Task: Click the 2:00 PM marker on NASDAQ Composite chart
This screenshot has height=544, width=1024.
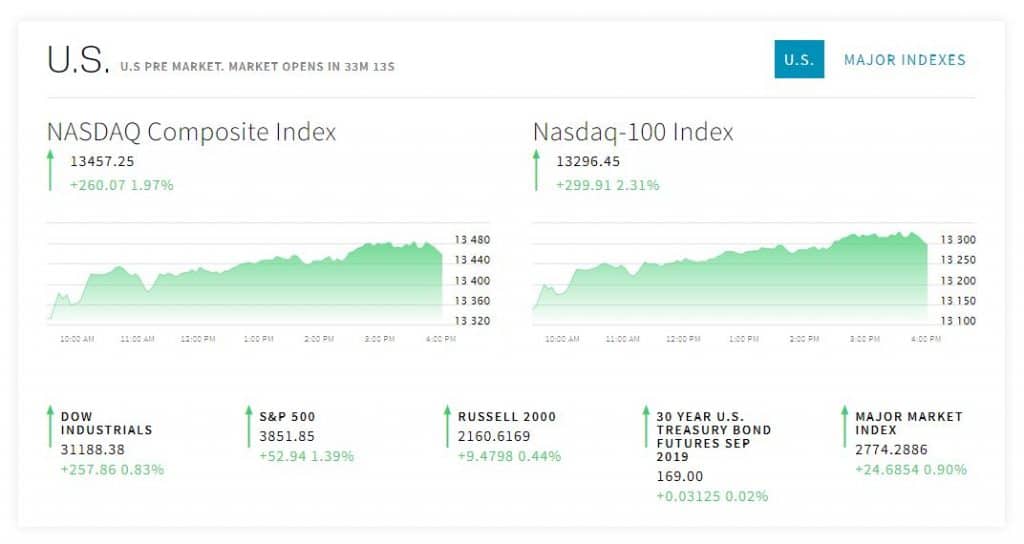Action: pos(319,339)
